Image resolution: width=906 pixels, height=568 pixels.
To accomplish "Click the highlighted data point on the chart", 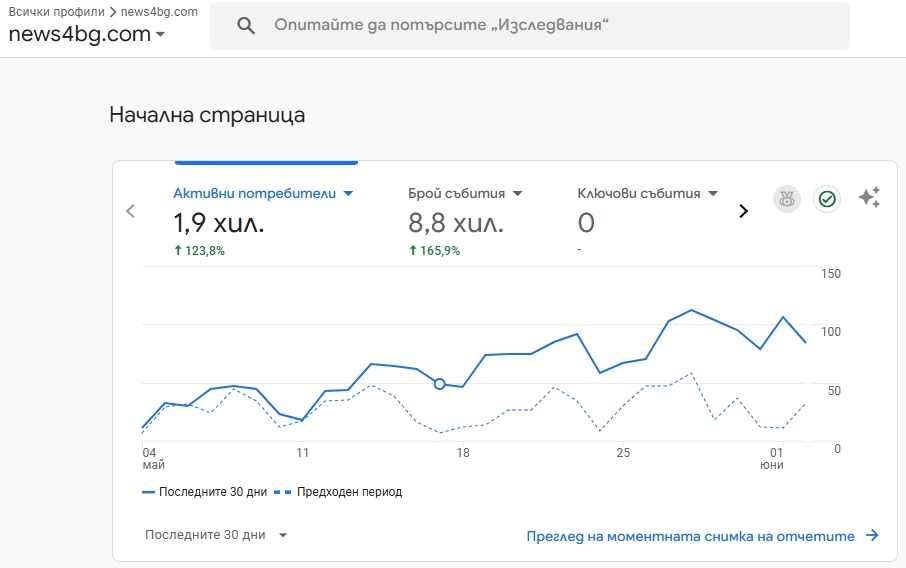I will tap(439, 384).
